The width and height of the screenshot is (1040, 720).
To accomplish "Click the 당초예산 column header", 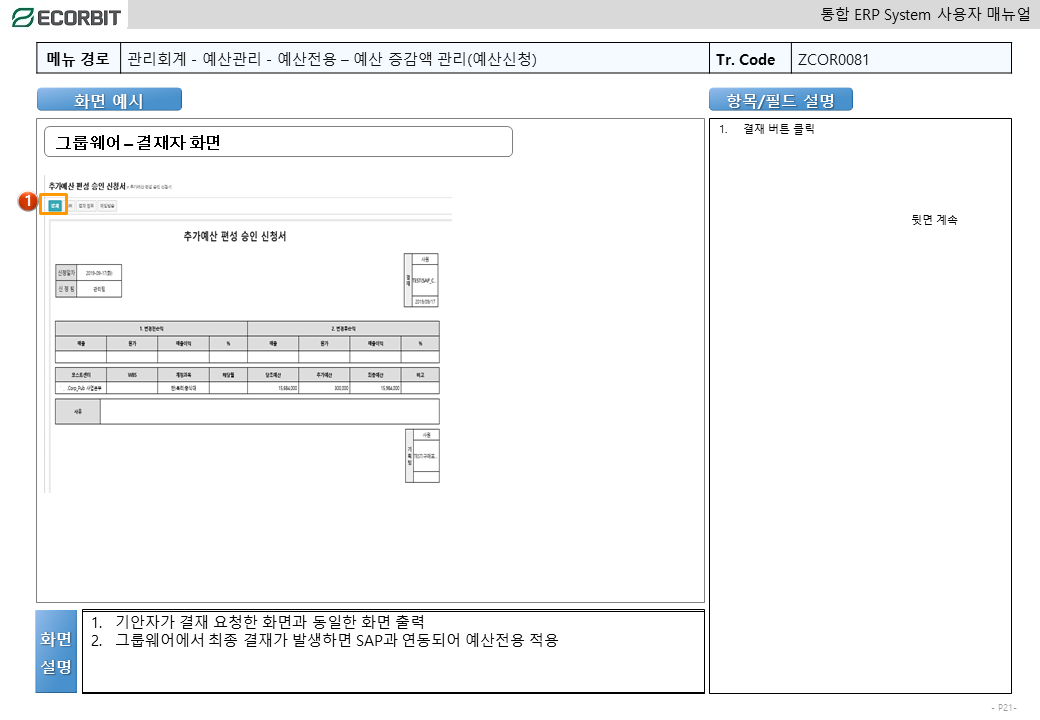I will (x=273, y=374).
